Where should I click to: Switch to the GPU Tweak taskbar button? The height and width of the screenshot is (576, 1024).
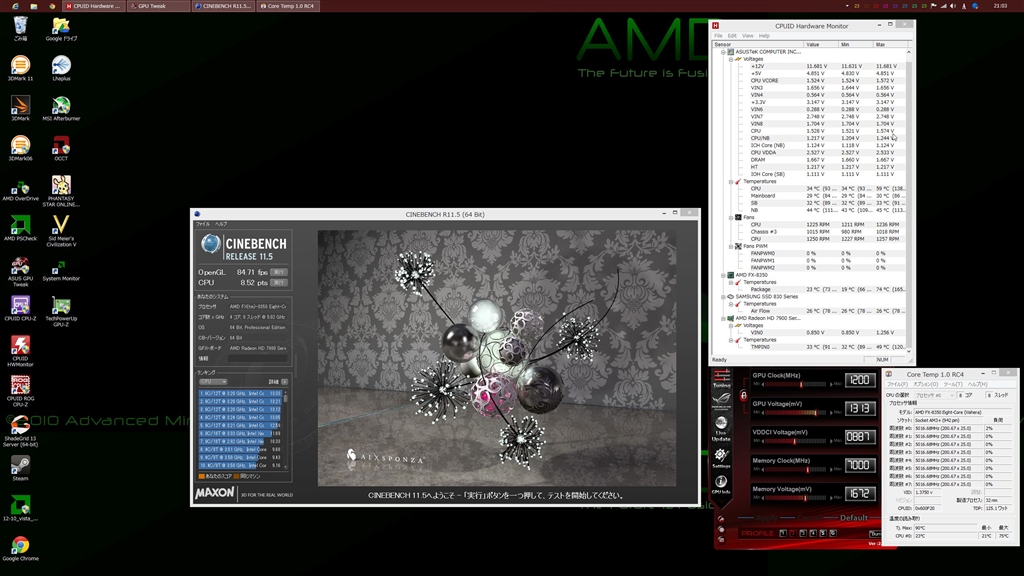point(159,6)
